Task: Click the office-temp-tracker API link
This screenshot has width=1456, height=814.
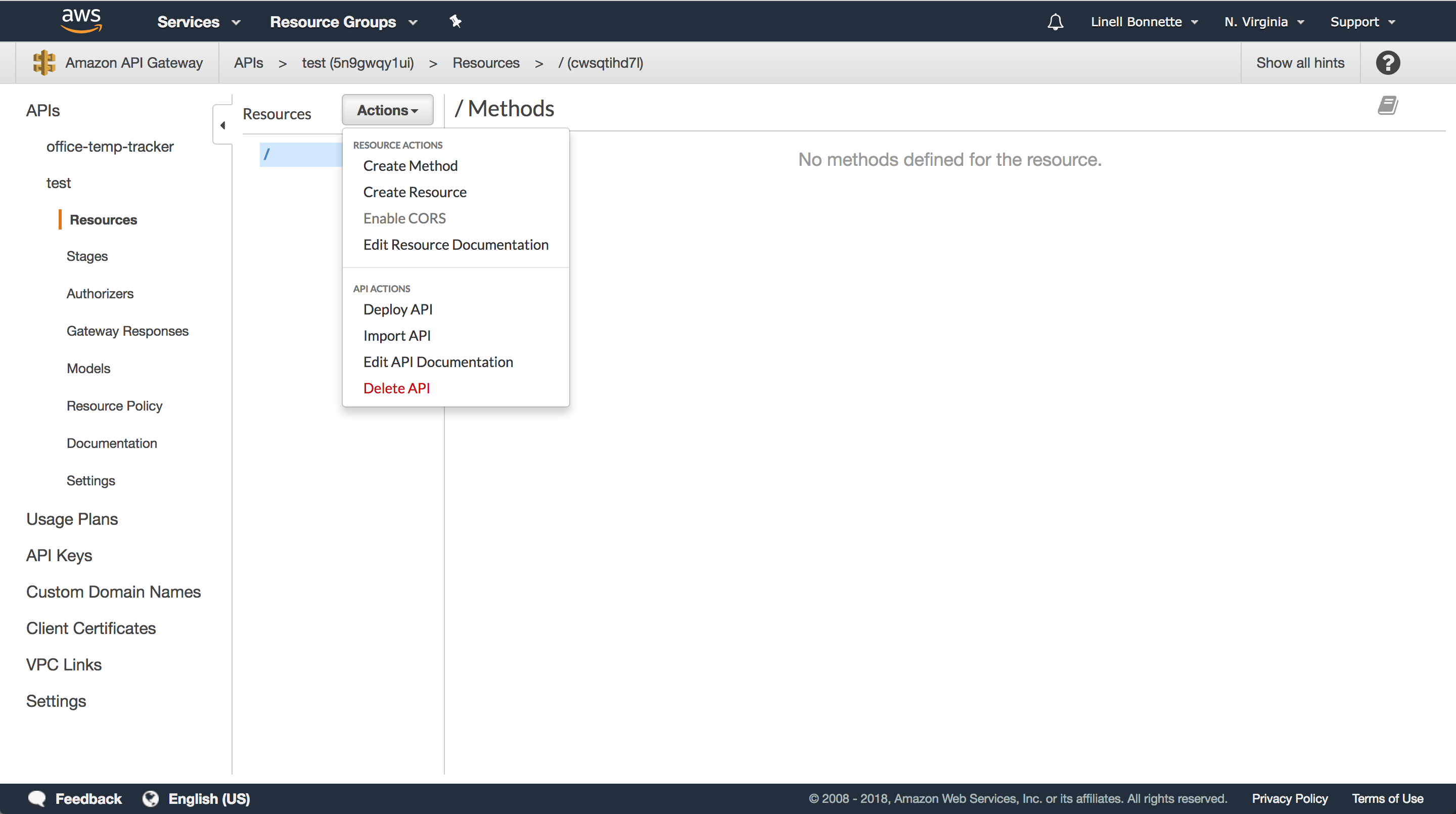Action: click(x=110, y=145)
